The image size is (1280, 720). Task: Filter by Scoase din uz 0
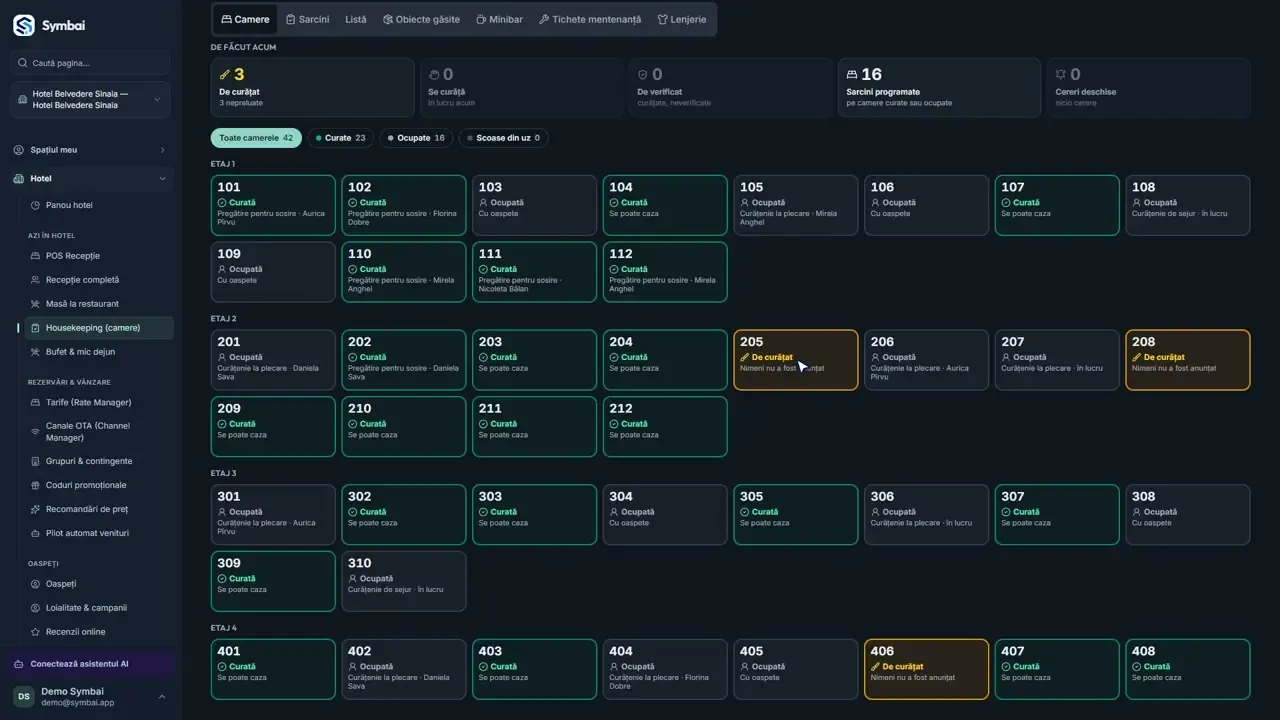(x=503, y=138)
